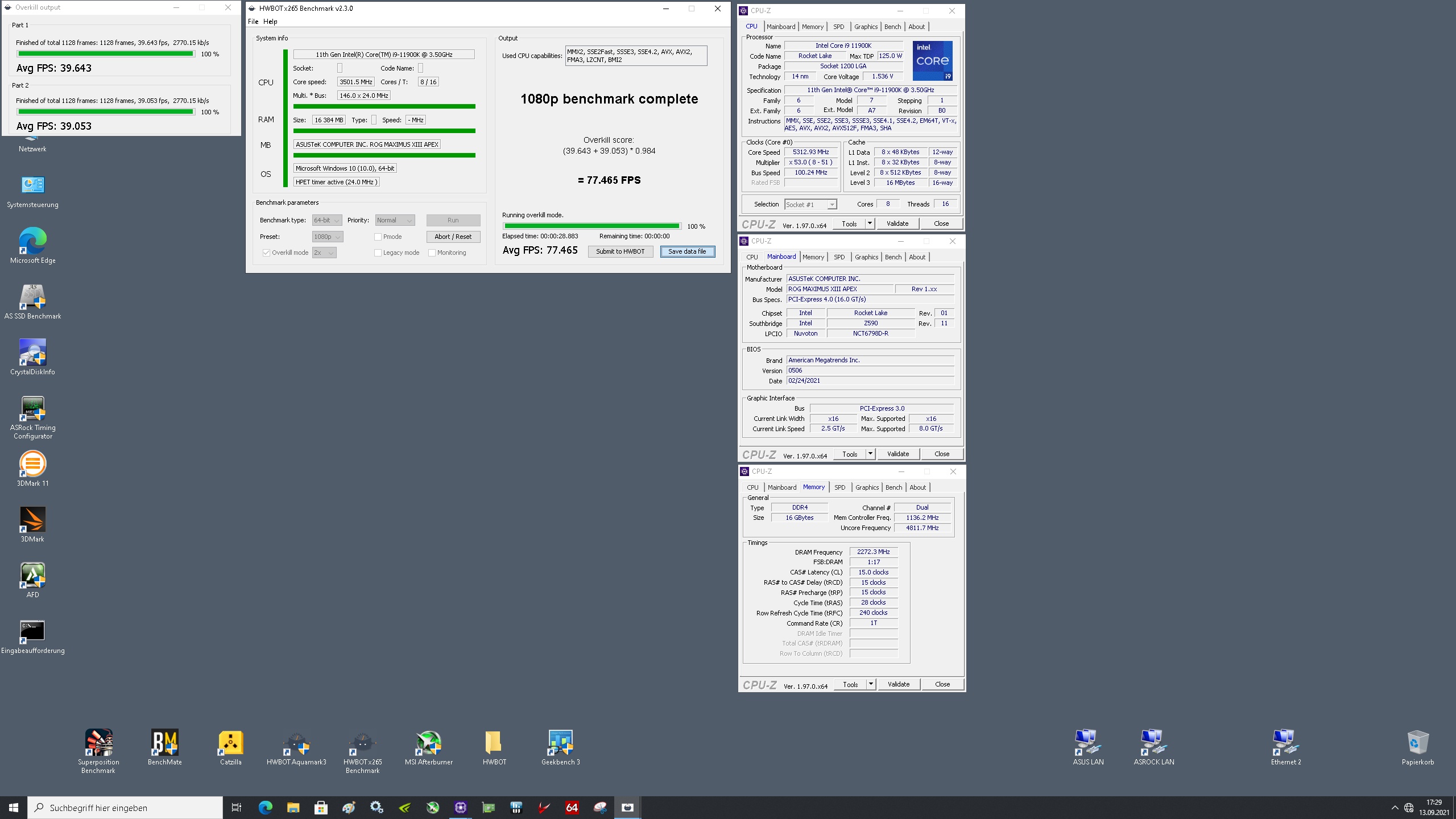The height and width of the screenshot is (819, 1456).
Task: Launch AFD desktop shortcut
Action: coord(32,581)
